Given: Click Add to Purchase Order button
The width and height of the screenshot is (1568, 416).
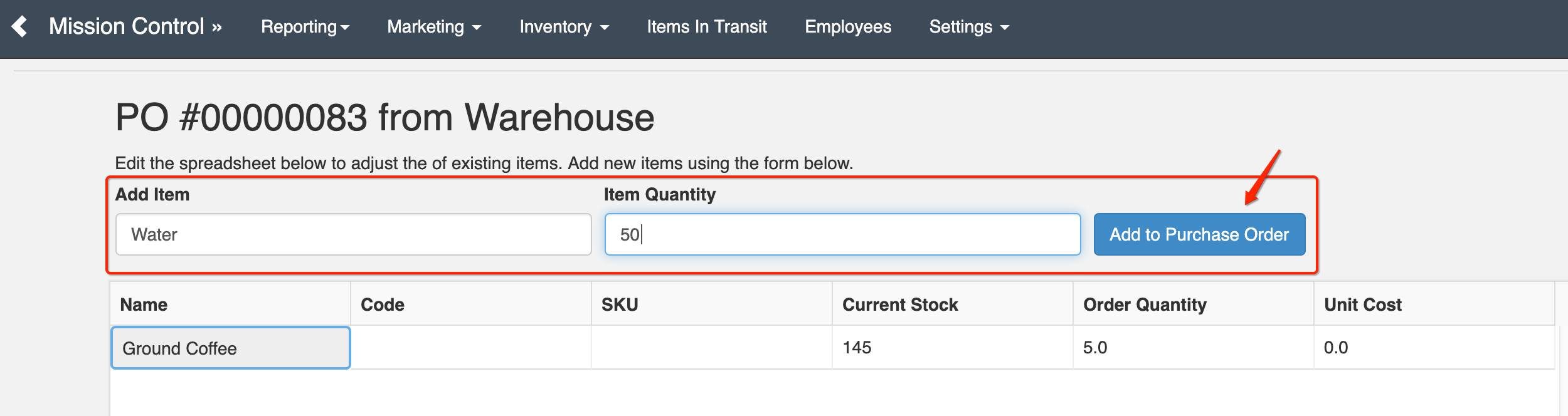Looking at the screenshot, I should 1199,234.
